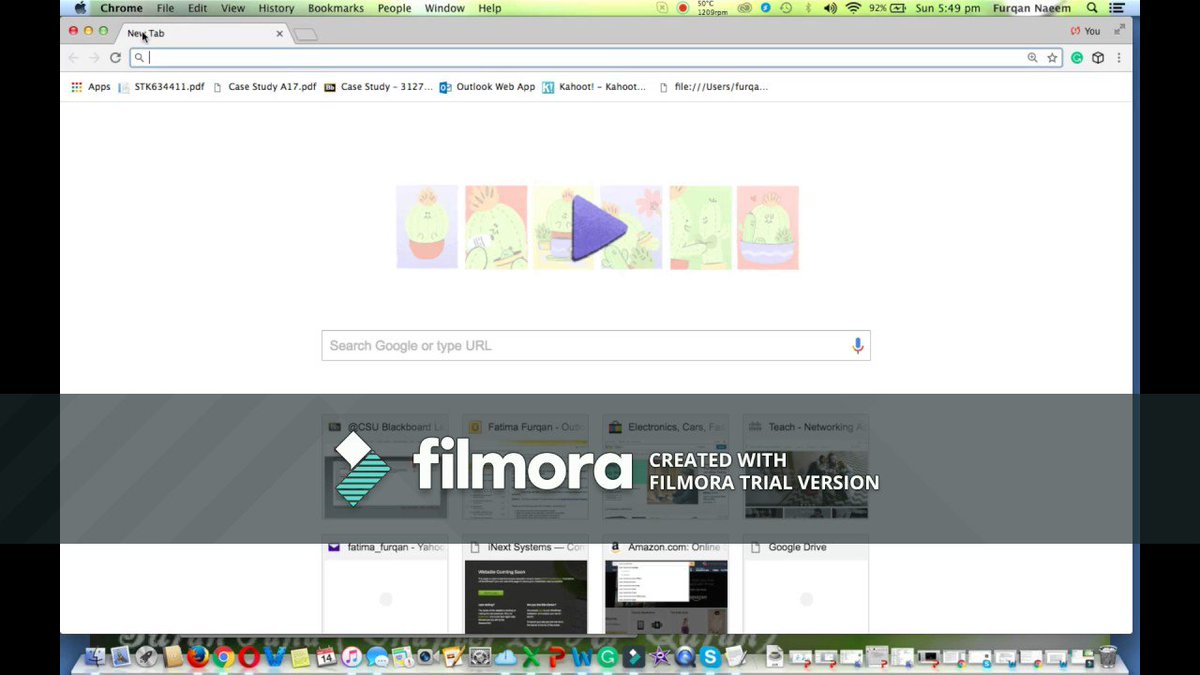Image resolution: width=1200 pixels, height=675 pixels.
Task: Open the Edit menu
Action: (198, 8)
